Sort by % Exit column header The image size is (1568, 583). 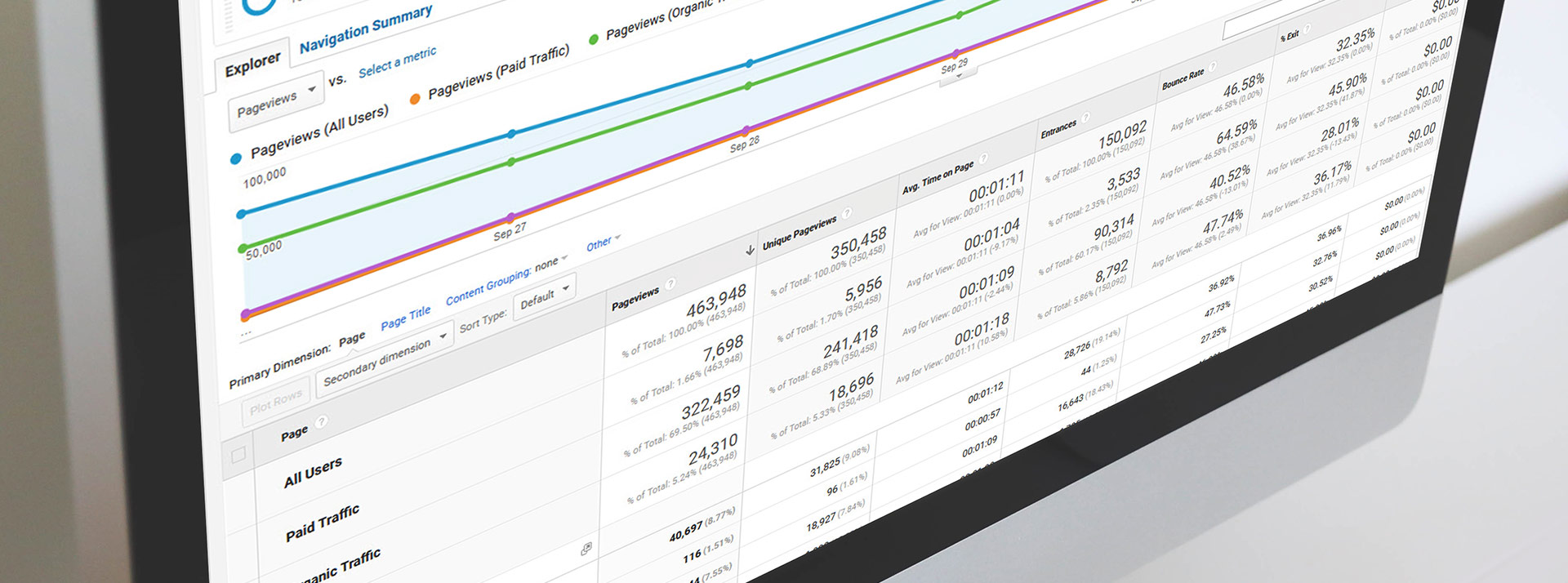tap(1290, 36)
